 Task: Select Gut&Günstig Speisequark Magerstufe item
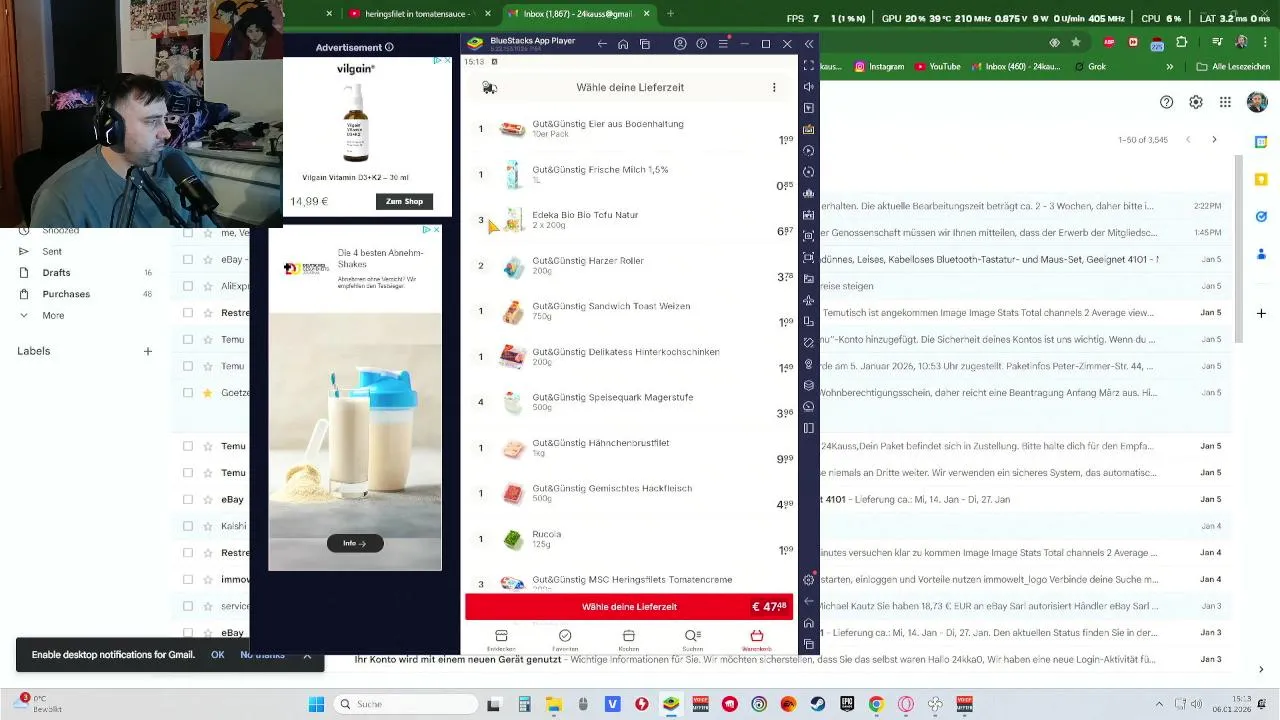[x=630, y=403]
